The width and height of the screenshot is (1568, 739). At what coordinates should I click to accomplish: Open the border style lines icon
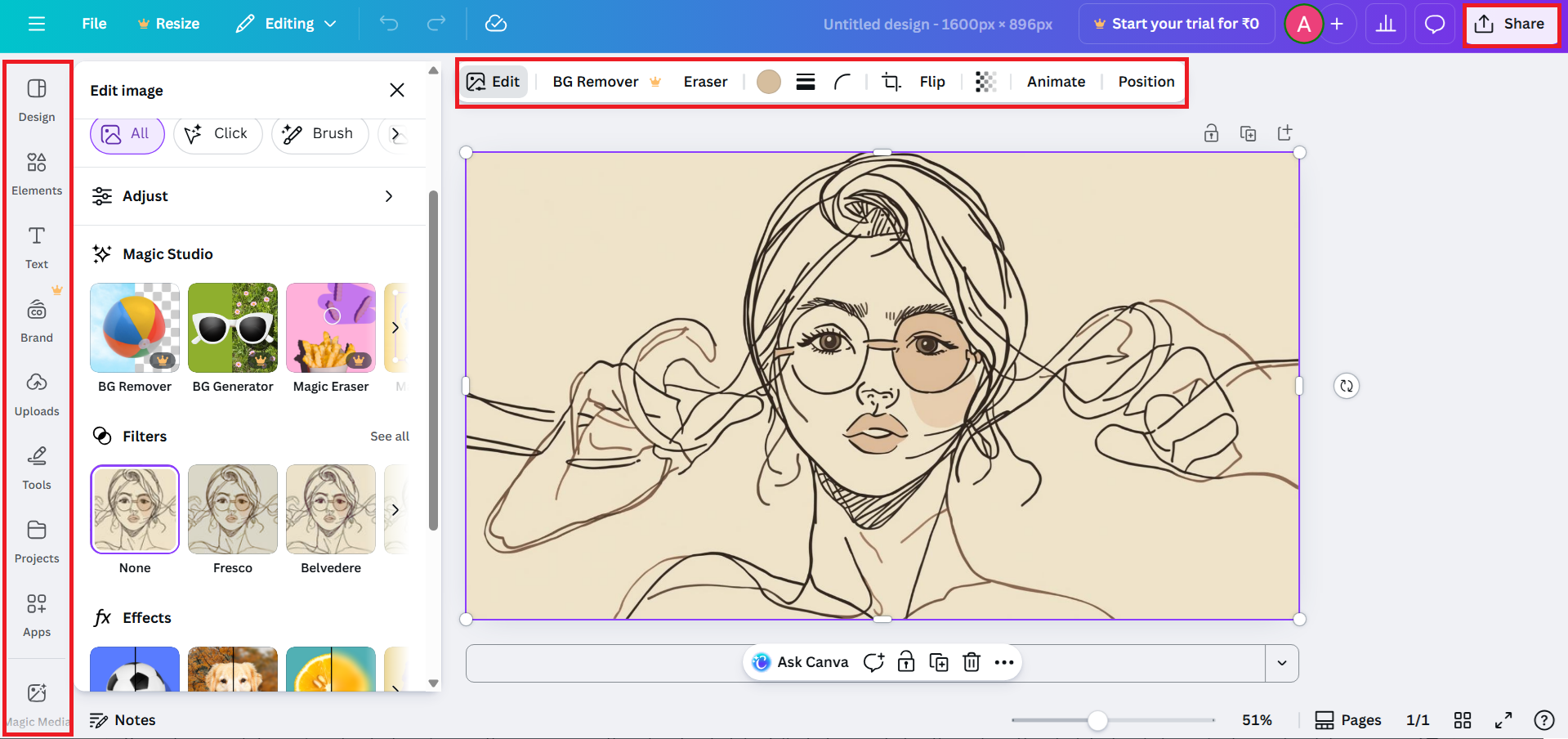(806, 82)
